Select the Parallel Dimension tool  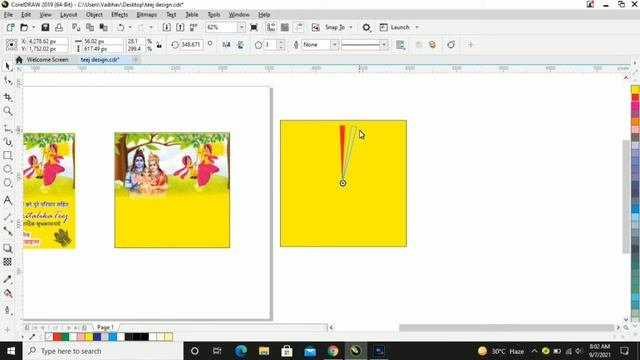point(7,217)
